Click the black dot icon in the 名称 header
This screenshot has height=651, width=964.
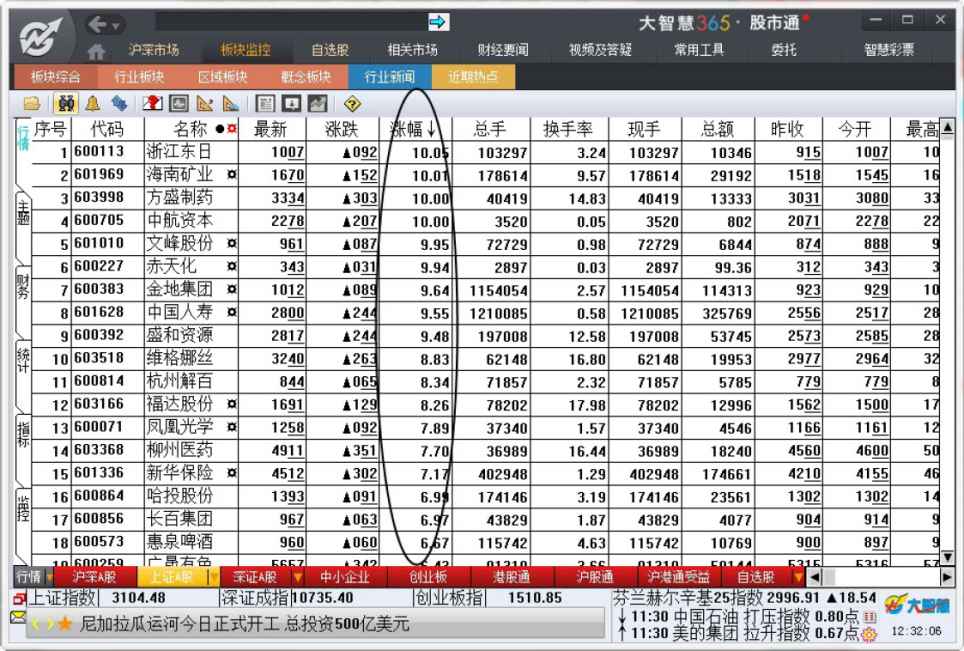220,129
